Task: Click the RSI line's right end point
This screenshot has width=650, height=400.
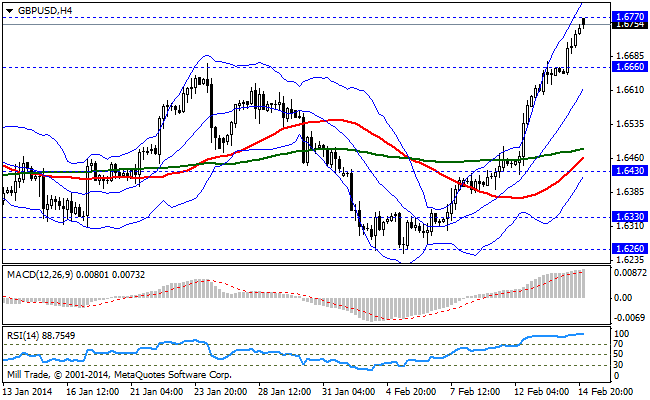Action: (583, 334)
